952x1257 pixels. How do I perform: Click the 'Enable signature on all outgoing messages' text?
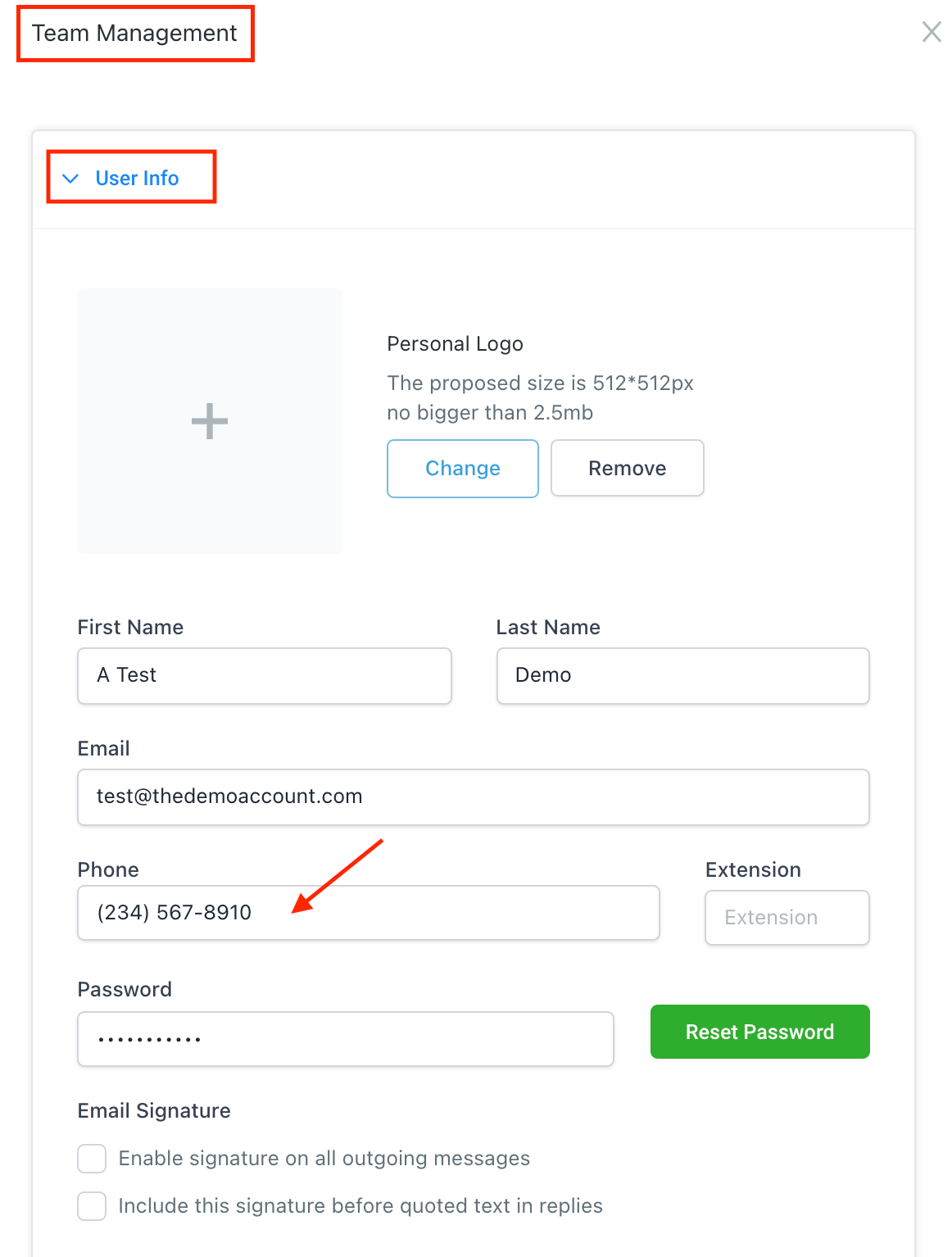point(324,1158)
